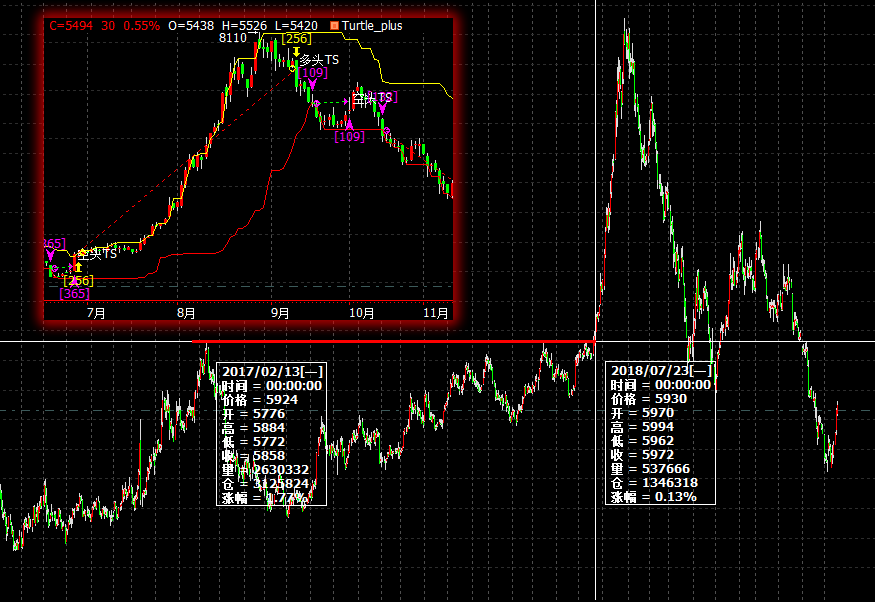Click the 11月 label on the time axis
The width and height of the screenshot is (875, 602).
click(435, 313)
